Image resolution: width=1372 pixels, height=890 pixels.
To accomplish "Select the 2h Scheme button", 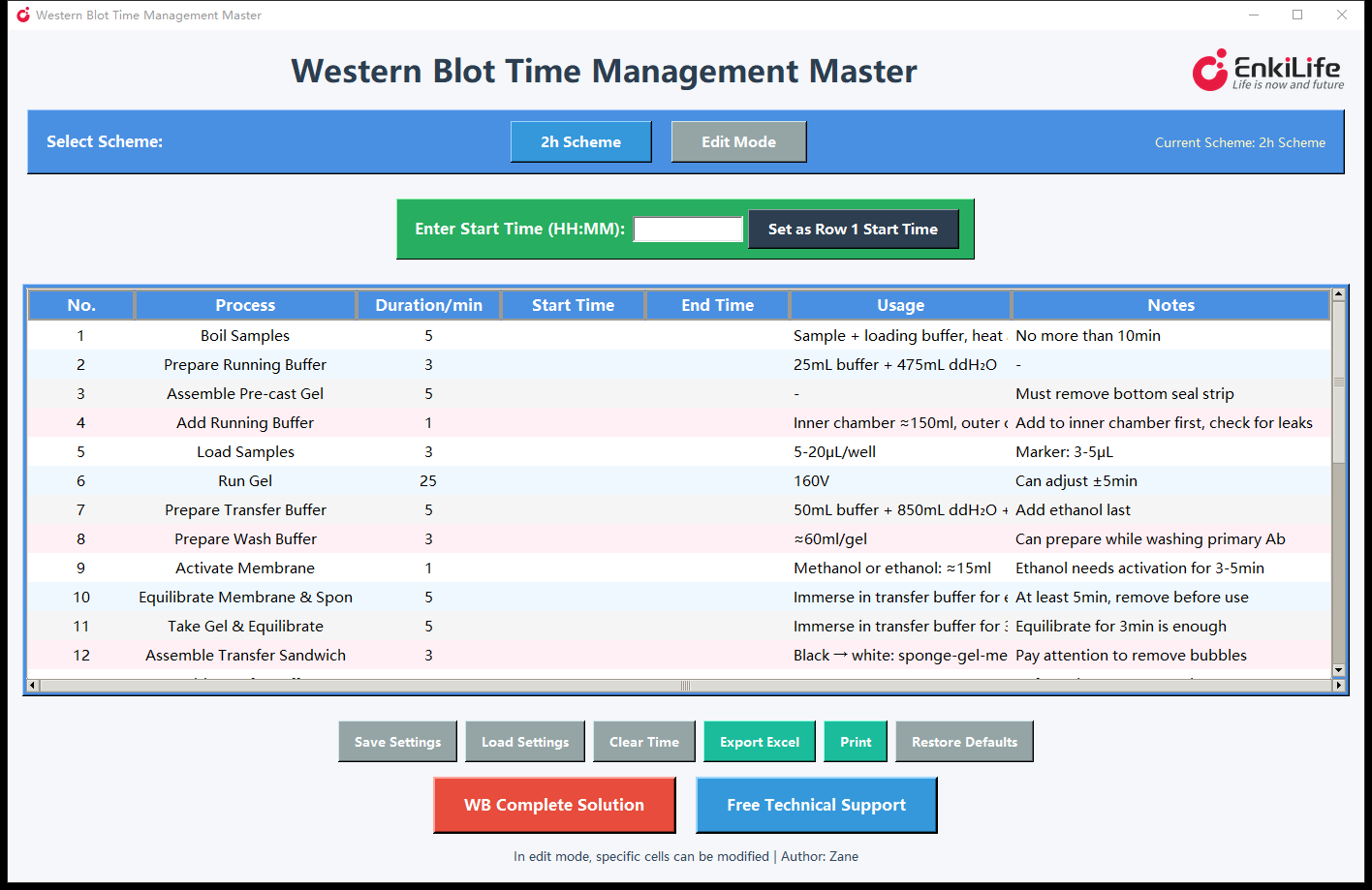I will [x=580, y=141].
